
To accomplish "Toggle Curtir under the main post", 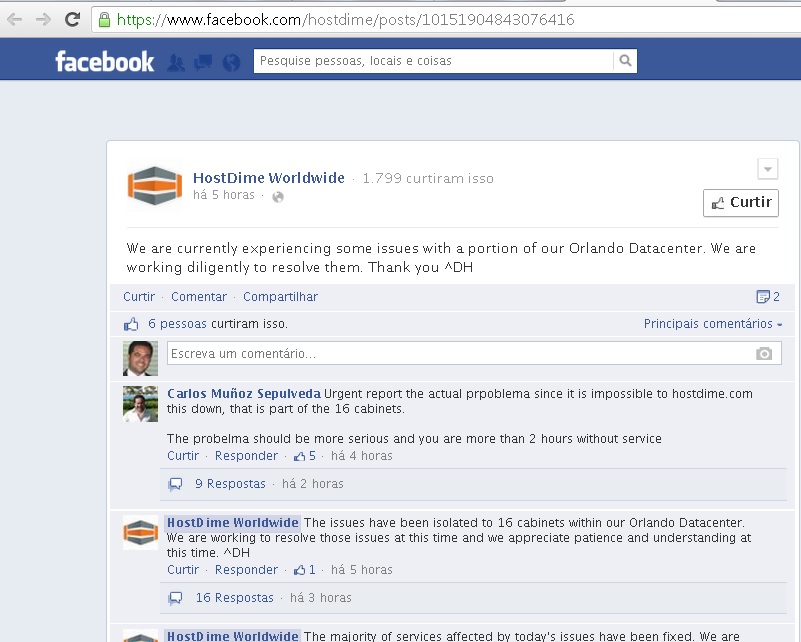I will click(139, 297).
